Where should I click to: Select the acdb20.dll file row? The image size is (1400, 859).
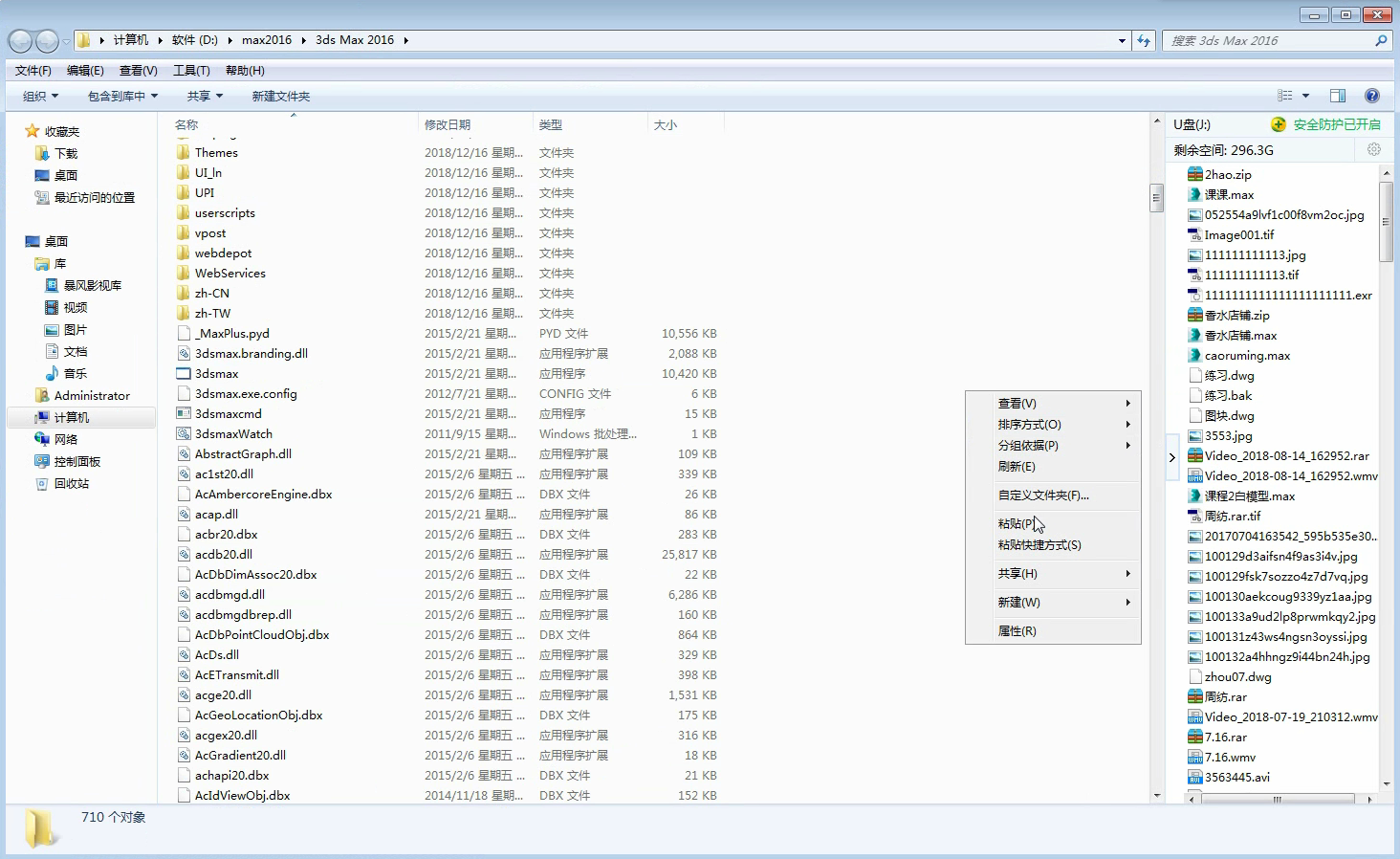tap(448, 555)
